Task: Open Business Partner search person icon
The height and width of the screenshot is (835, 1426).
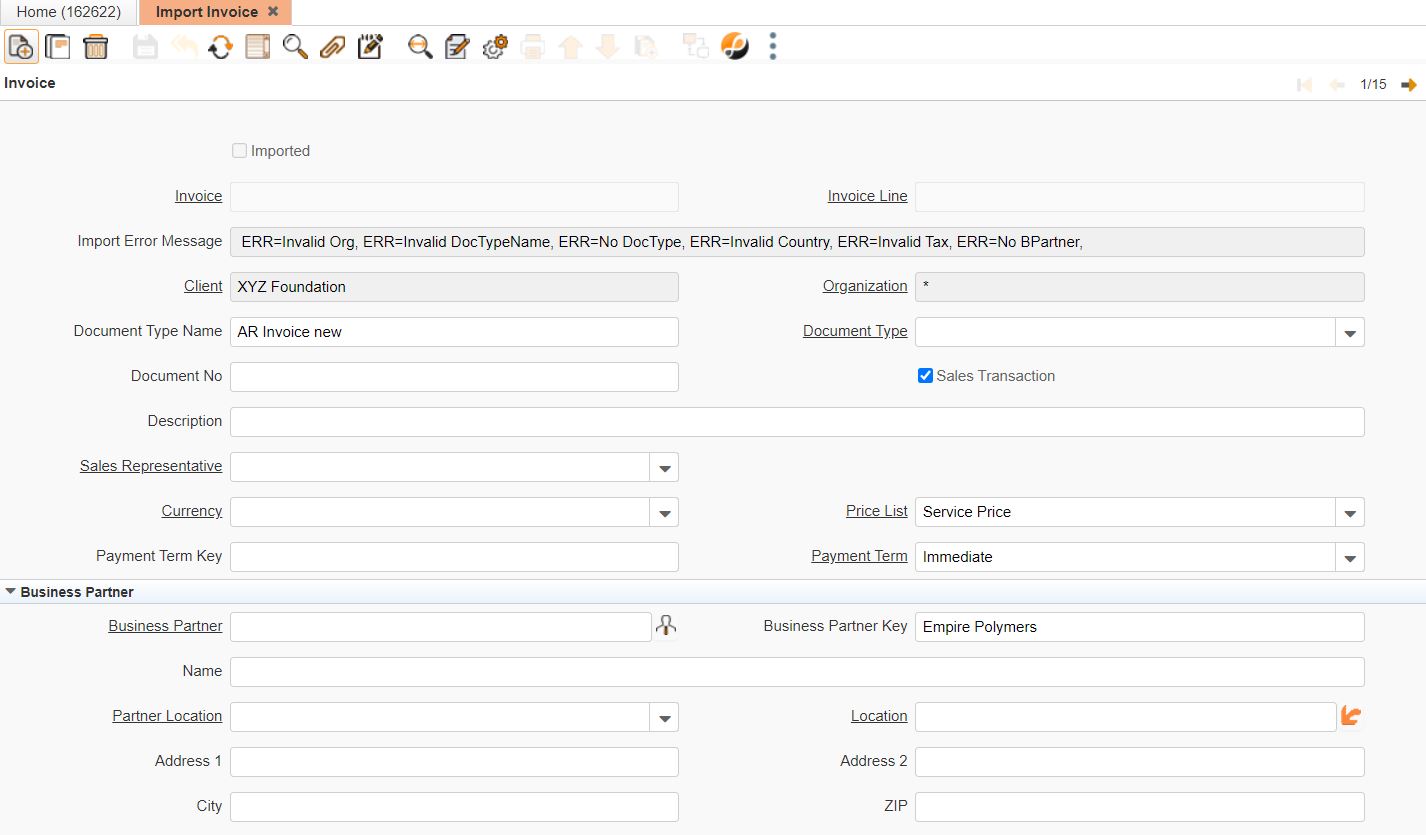Action: click(666, 626)
